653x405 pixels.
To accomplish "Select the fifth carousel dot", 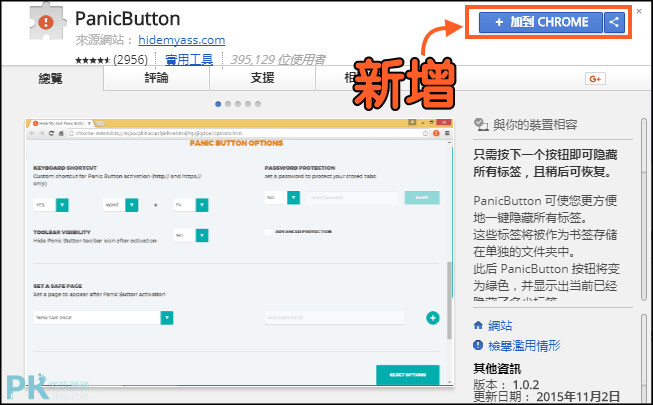I will pyautogui.click(x=258, y=104).
